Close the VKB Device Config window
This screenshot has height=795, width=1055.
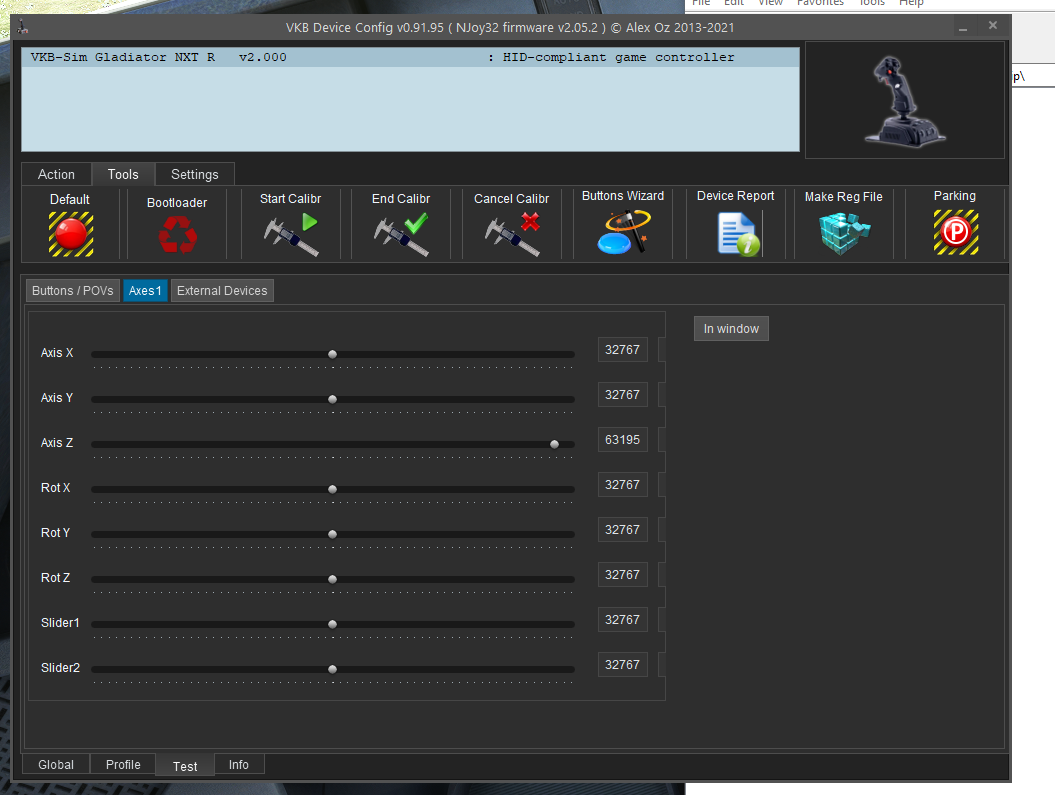[992, 26]
